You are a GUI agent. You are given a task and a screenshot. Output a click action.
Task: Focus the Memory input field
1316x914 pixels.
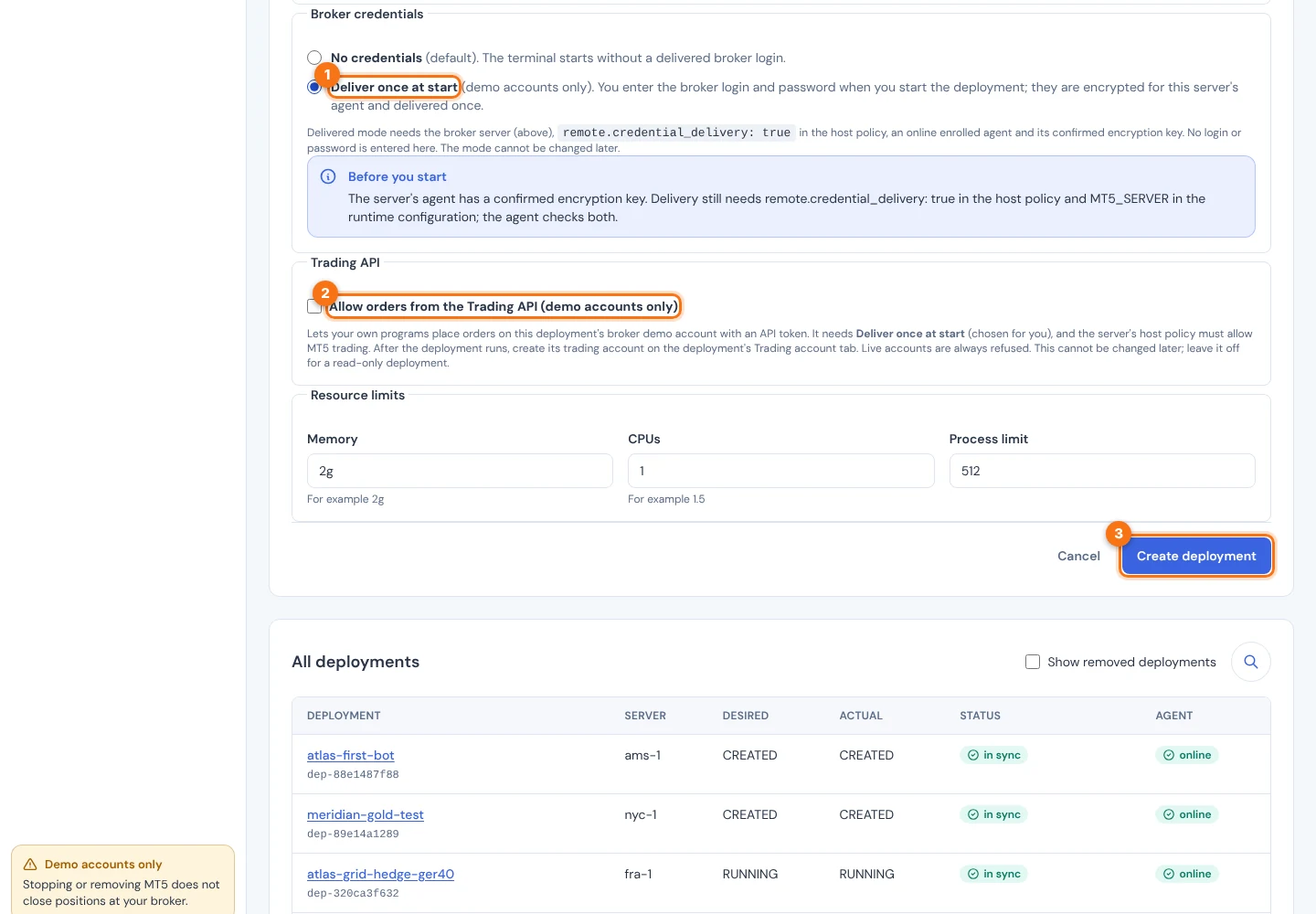pos(460,471)
